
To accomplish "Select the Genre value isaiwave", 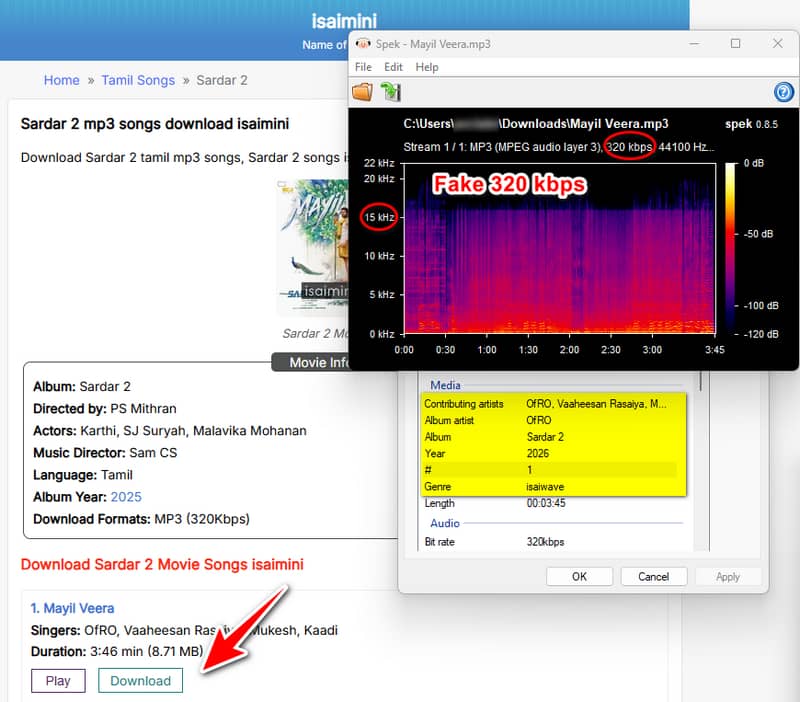I will (545, 486).
